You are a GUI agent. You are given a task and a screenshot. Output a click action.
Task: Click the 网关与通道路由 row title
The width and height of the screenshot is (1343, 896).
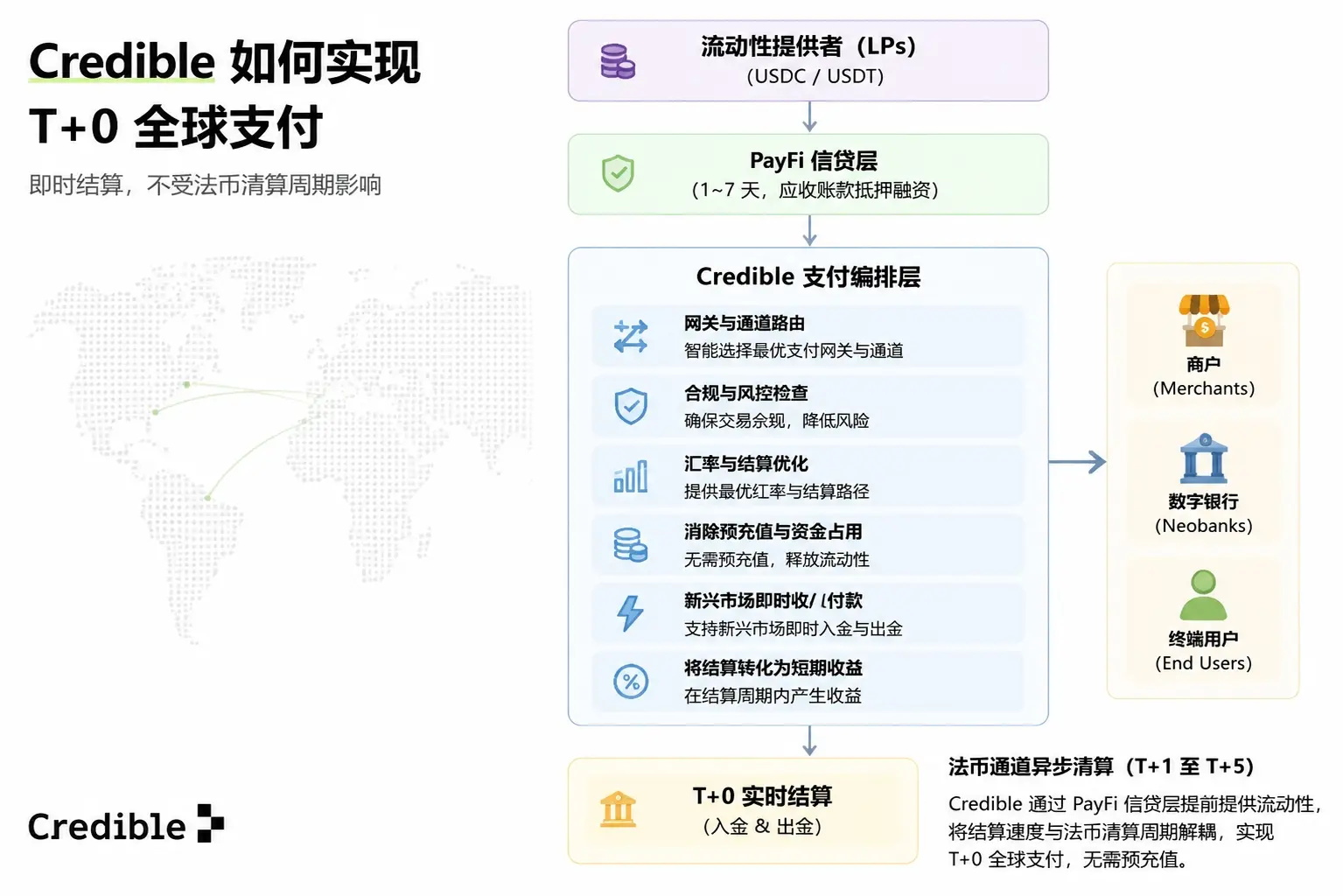click(x=745, y=323)
